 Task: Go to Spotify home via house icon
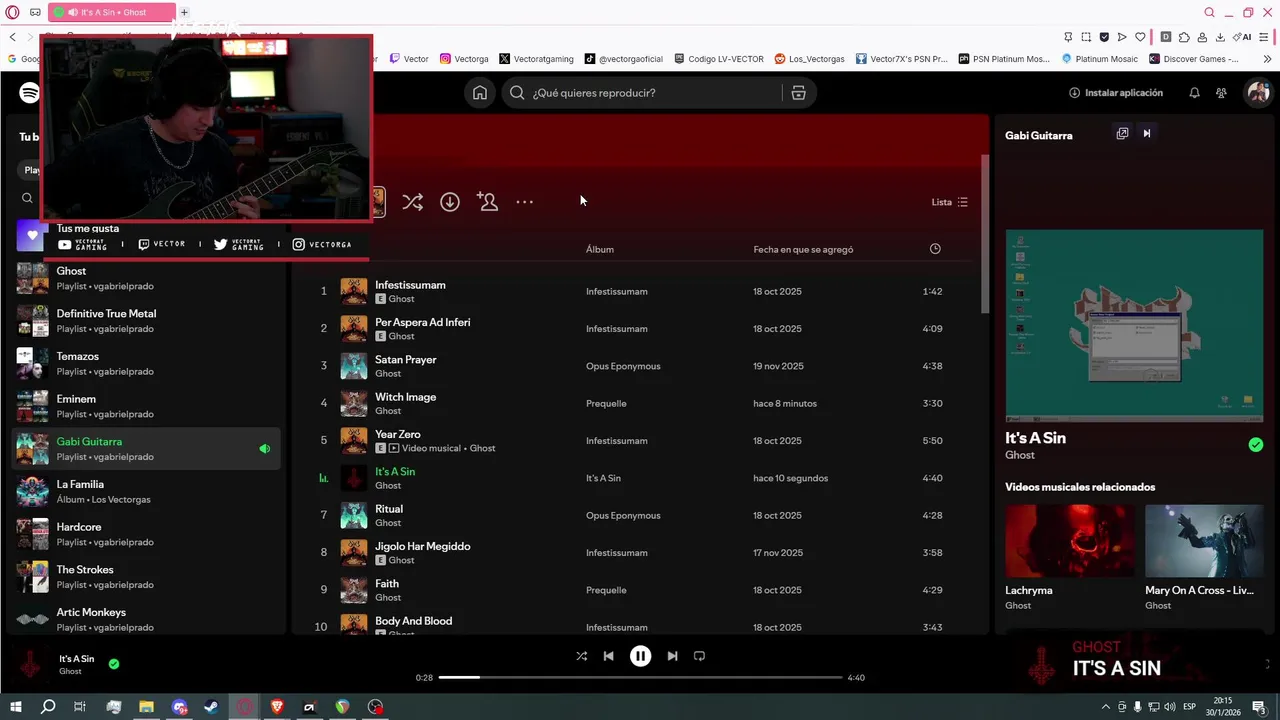point(480,93)
